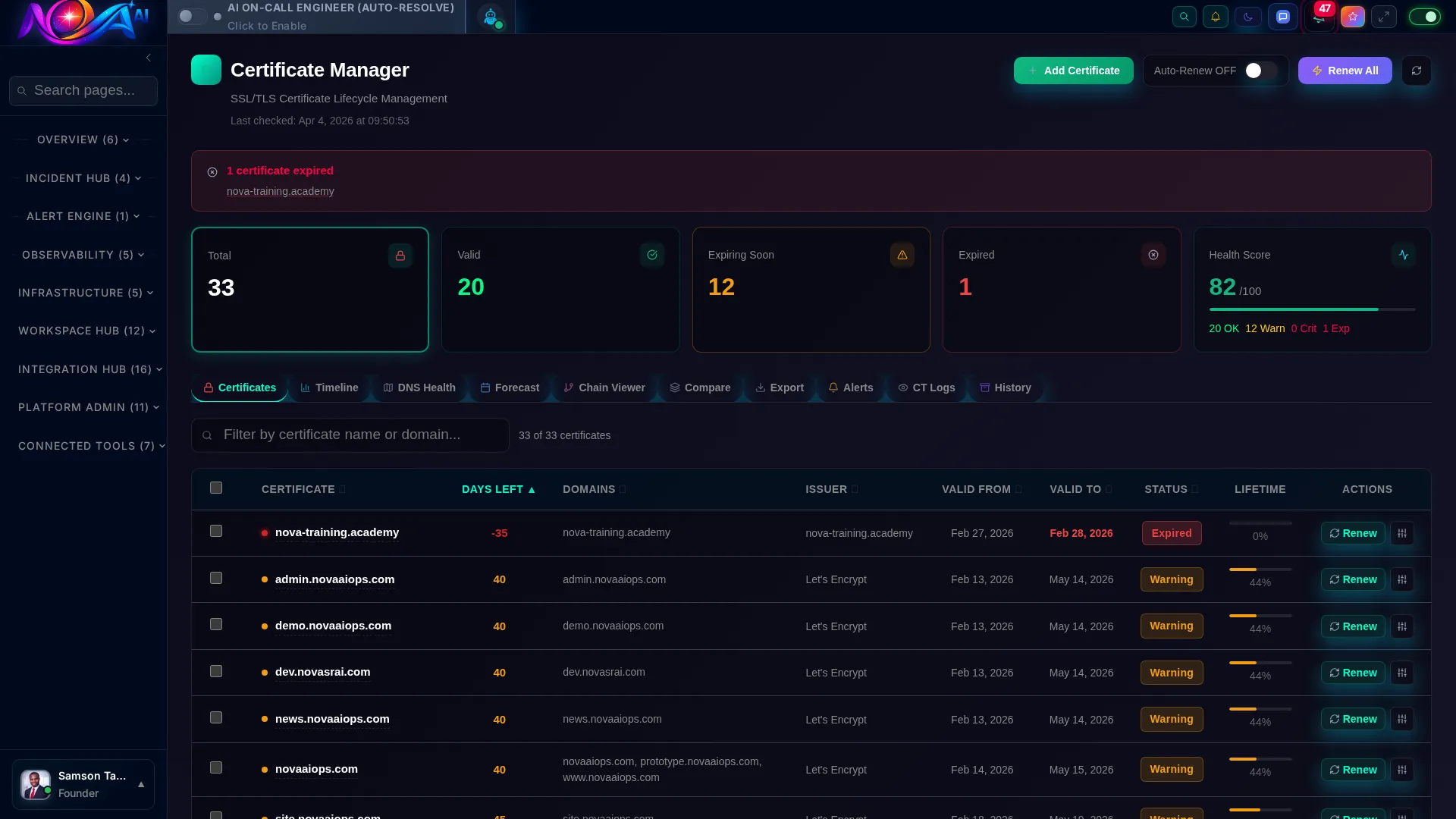Enable the AI On-Call Engineer toggle

click(193, 16)
